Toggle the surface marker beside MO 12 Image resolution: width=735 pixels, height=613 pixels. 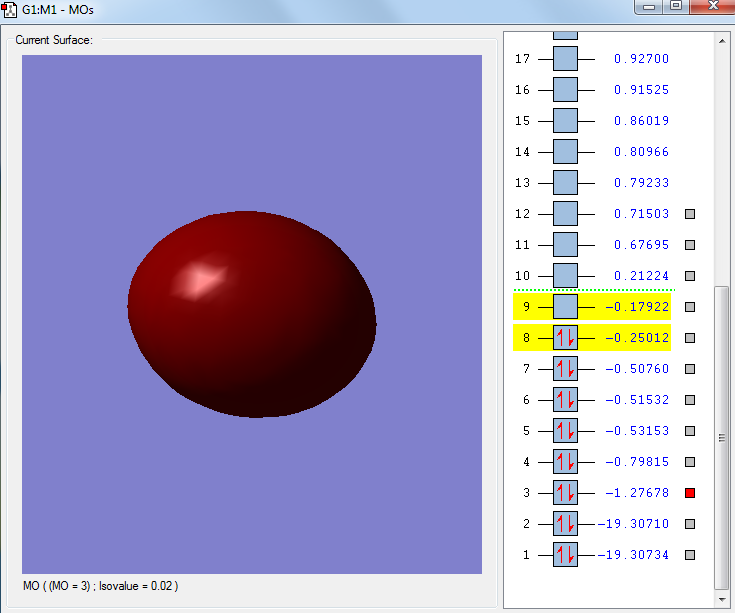690,214
